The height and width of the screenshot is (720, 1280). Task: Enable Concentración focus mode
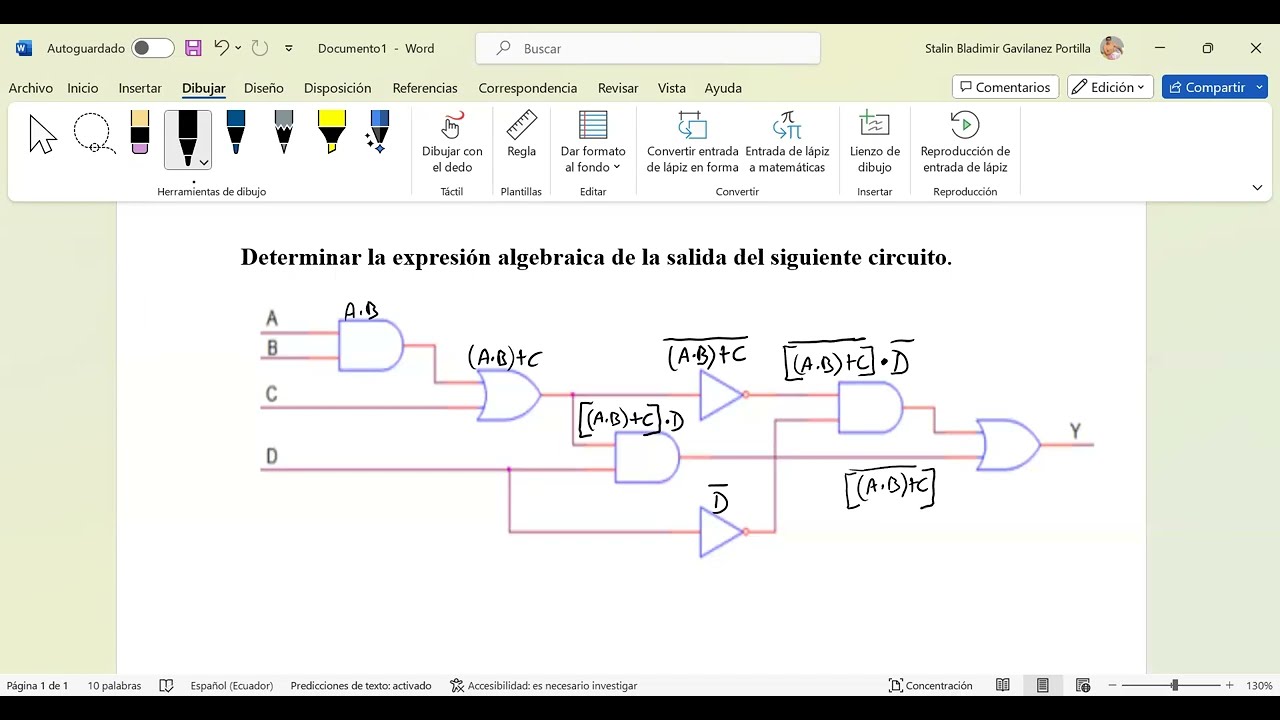[930, 686]
